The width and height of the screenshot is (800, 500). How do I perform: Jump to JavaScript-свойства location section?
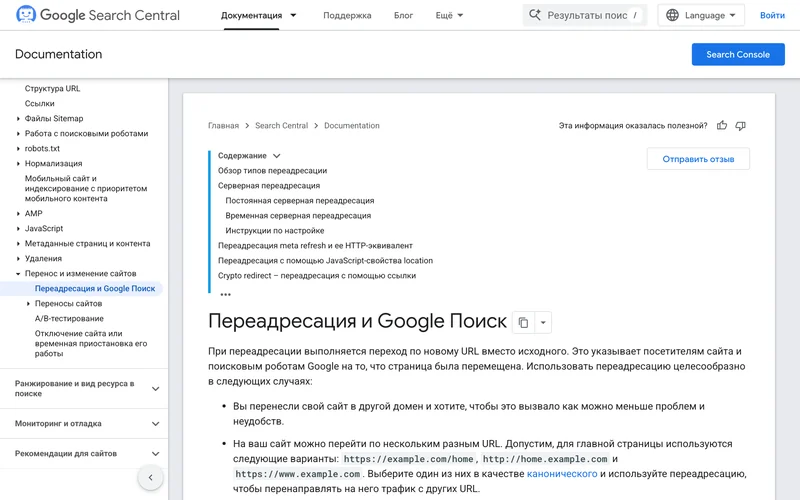click(x=325, y=261)
